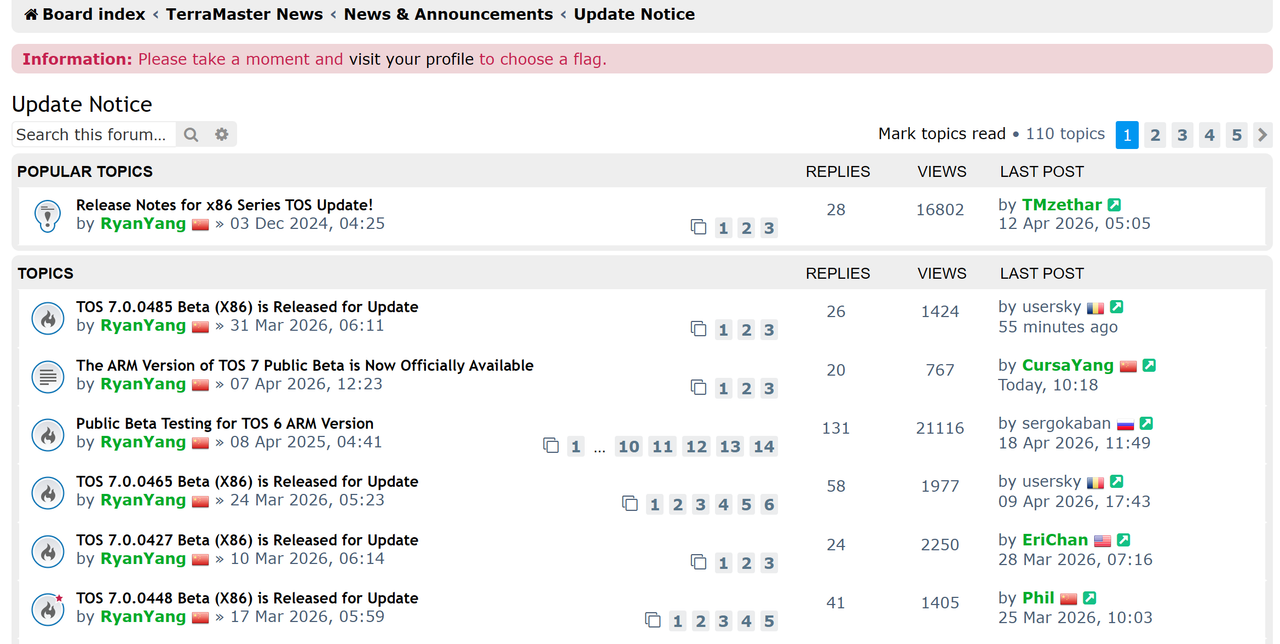The width and height of the screenshot is (1280, 644).
Task: Open page 5 of TOS 7.0.0448 topic
Action: [x=769, y=621]
